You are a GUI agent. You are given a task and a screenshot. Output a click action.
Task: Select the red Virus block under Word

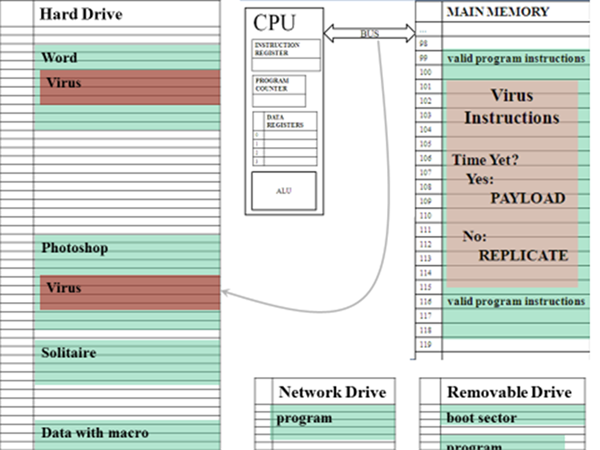coord(129,87)
